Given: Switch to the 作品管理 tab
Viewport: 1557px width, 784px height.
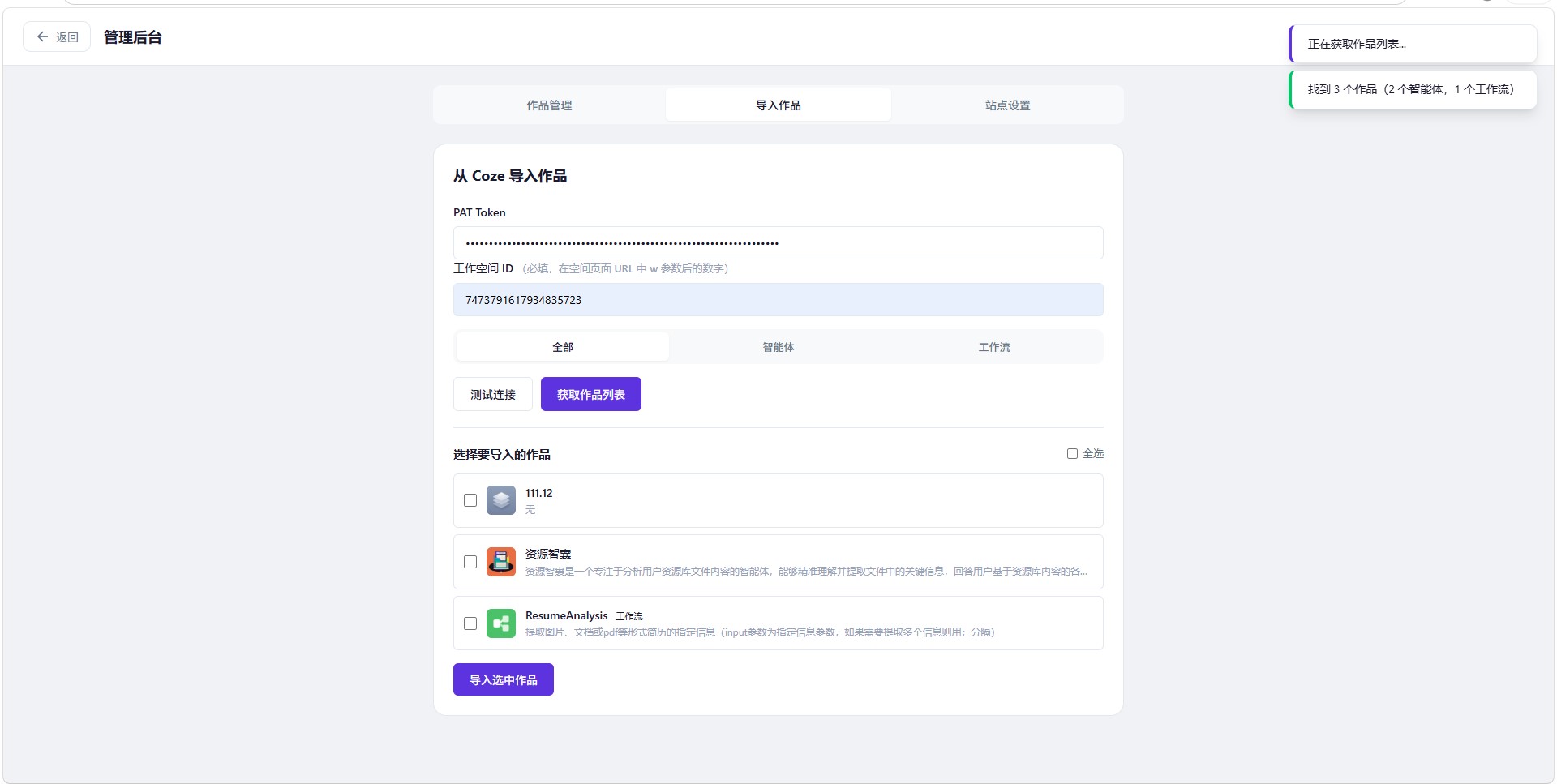Looking at the screenshot, I should point(549,105).
